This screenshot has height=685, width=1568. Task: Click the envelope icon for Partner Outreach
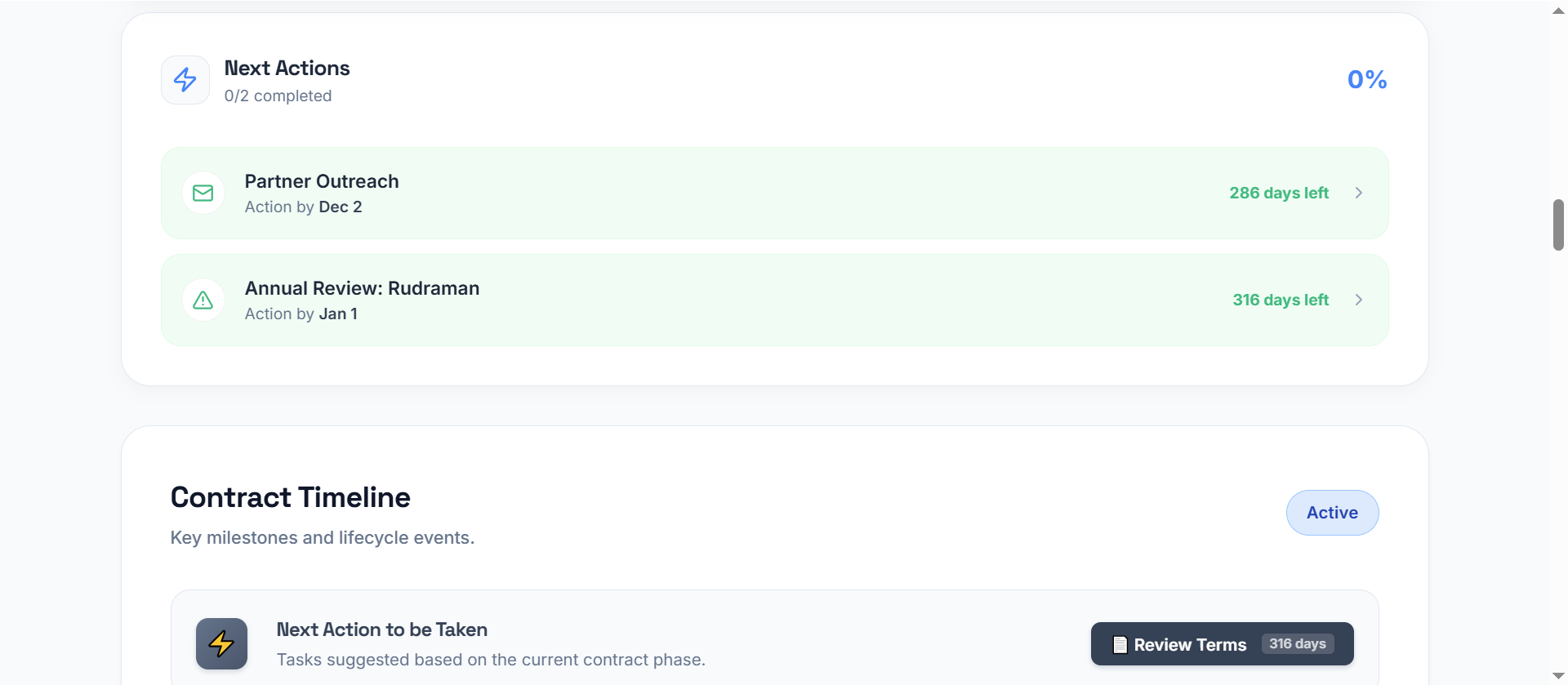point(203,193)
